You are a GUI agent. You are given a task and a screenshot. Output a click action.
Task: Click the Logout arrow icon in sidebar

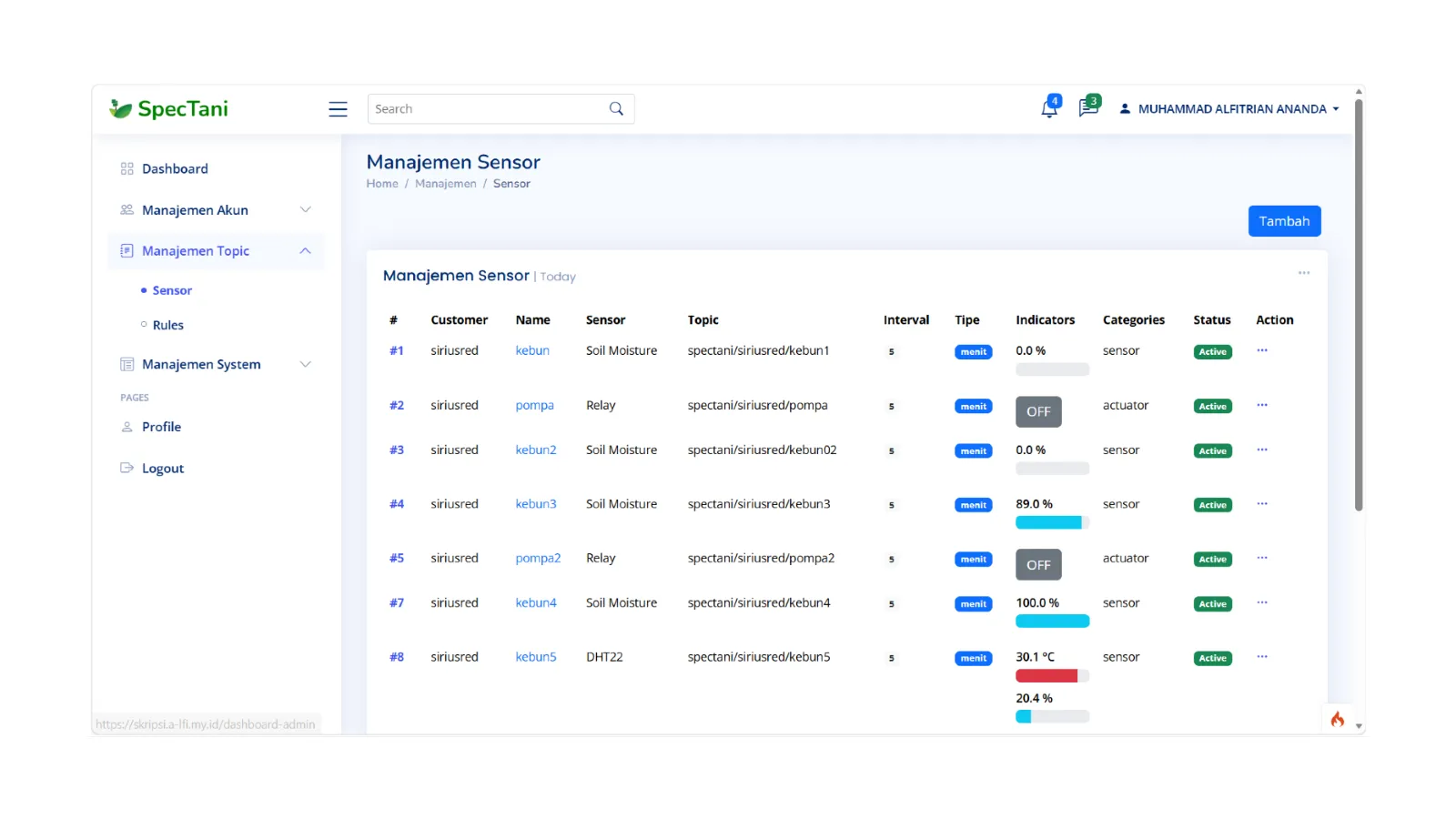click(126, 468)
